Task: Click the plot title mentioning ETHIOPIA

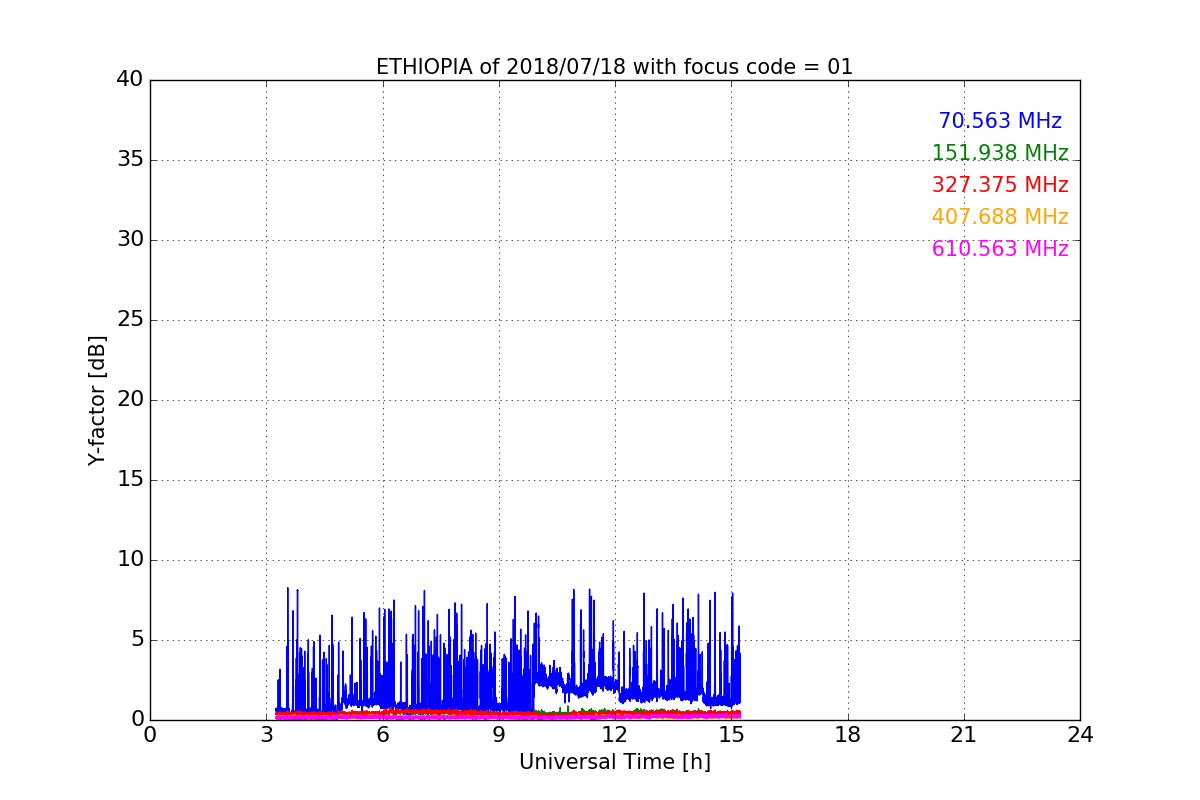Action: pyautogui.click(x=614, y=67)
